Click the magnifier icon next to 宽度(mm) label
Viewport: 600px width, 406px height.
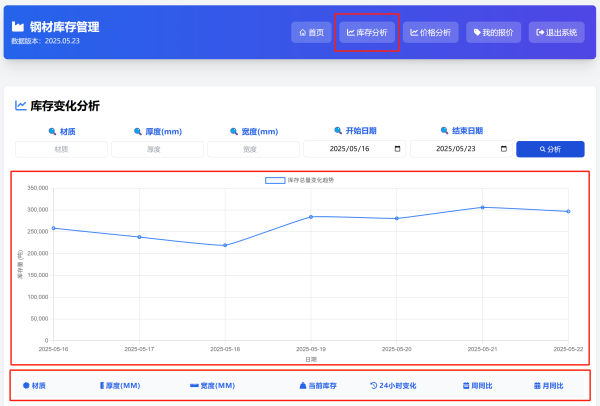(234, 132)
